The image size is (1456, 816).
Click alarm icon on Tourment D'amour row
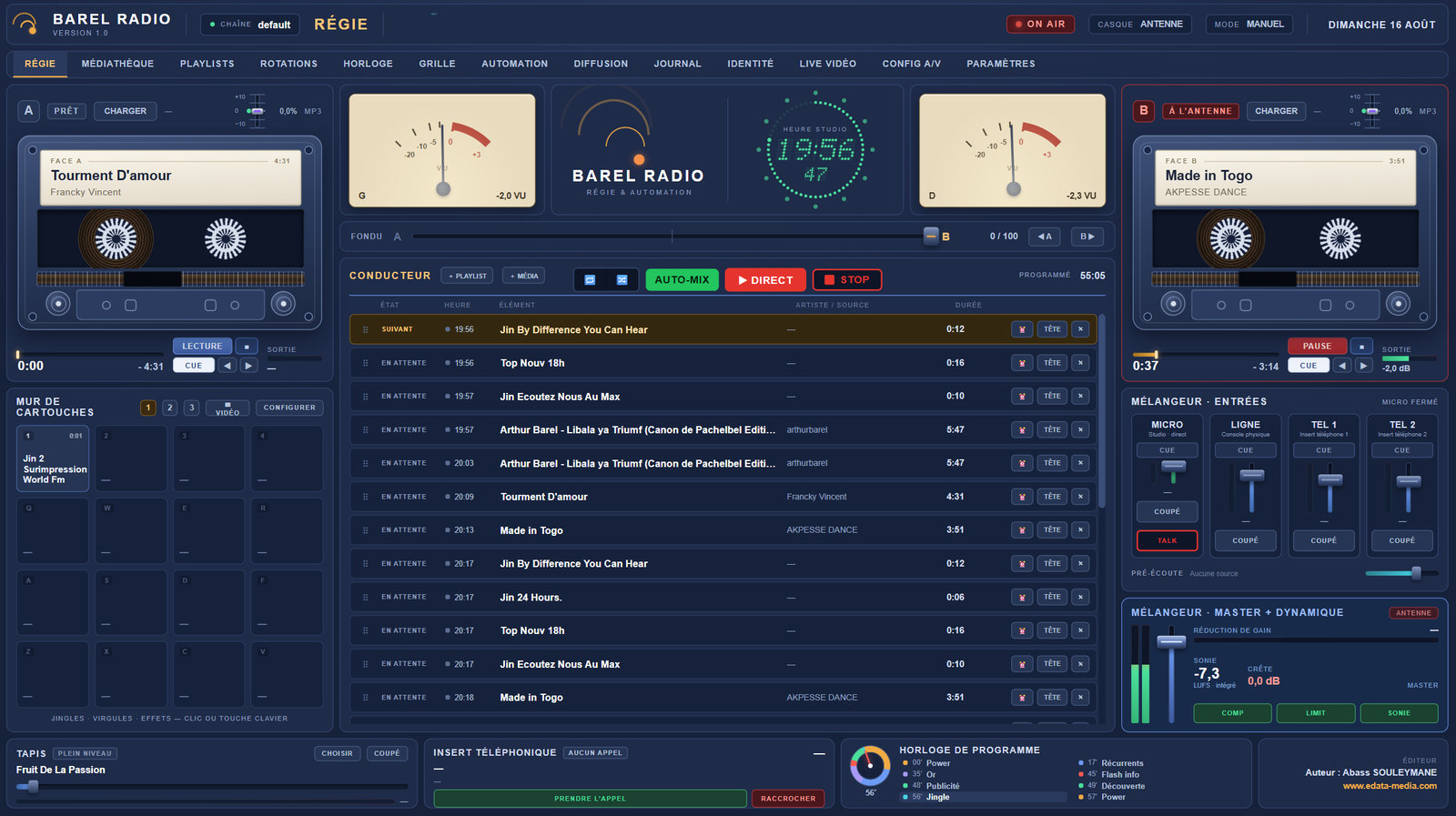coord(1022,497)
